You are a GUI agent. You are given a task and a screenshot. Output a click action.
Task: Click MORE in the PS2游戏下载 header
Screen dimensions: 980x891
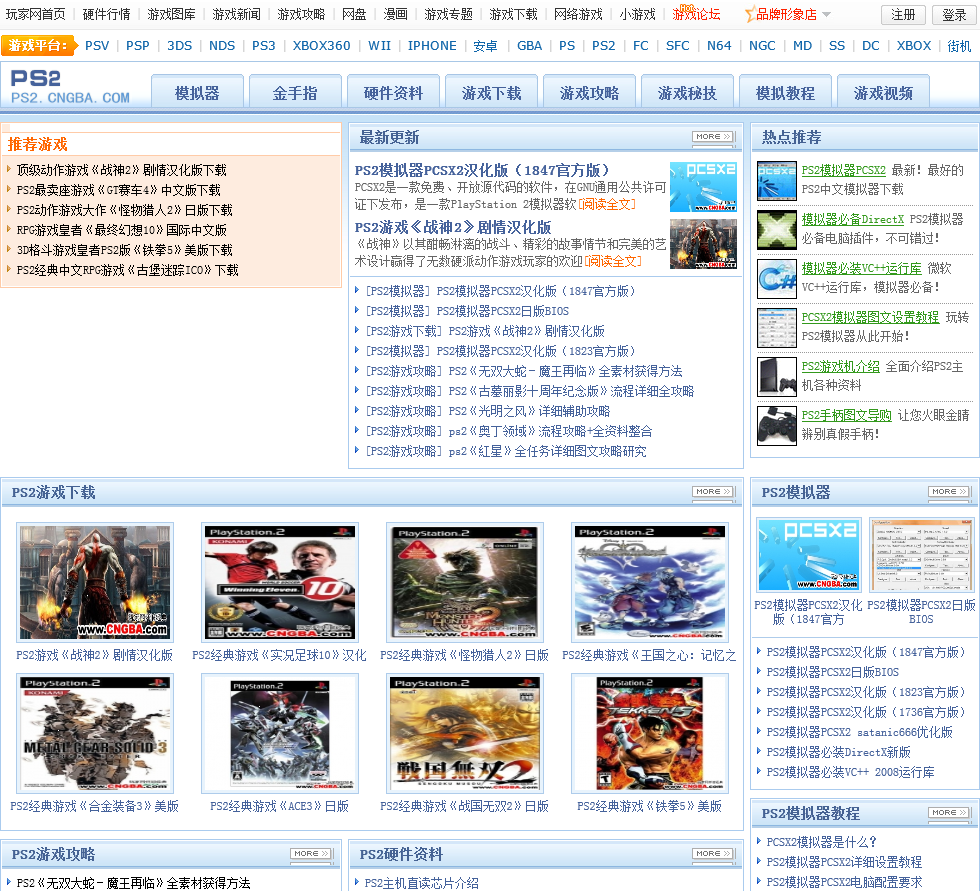point(713,491)
